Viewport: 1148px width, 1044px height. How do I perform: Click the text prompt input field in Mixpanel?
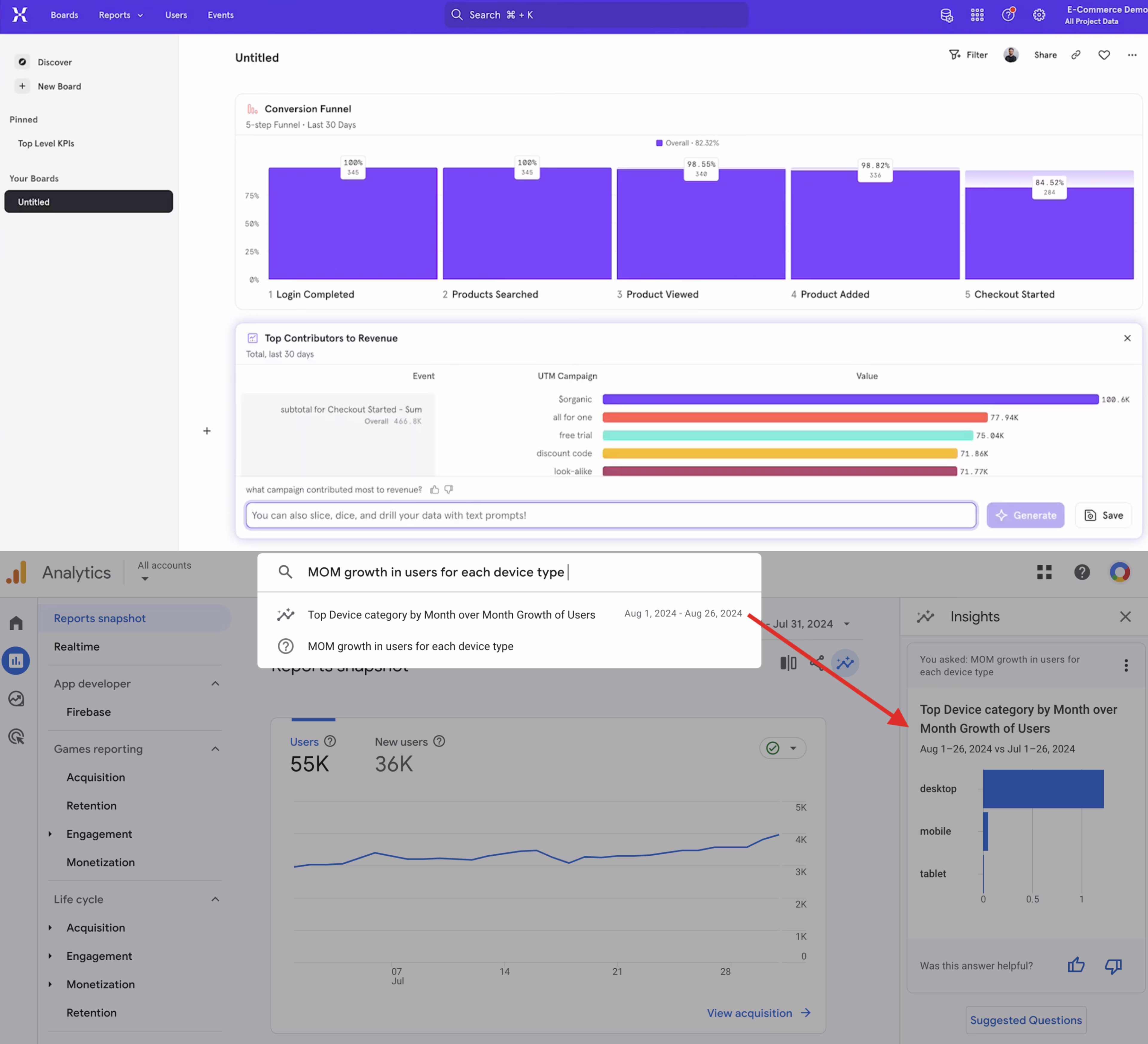tap(609, 515)
